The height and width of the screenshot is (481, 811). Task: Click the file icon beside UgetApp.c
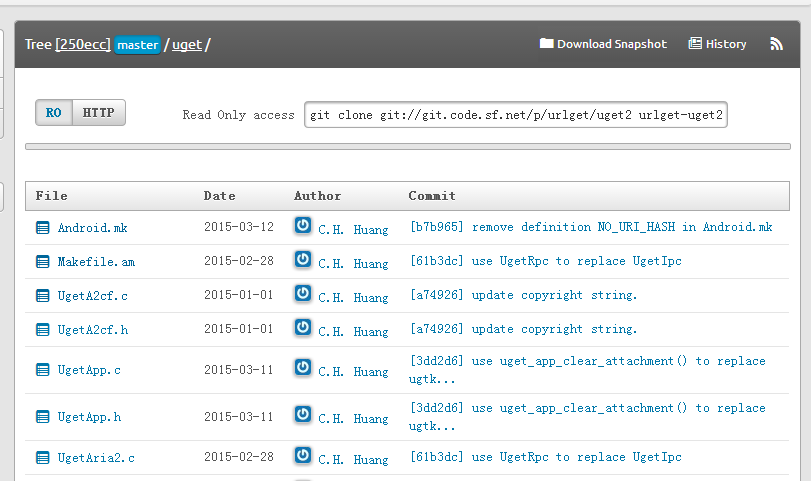(43, 370)
